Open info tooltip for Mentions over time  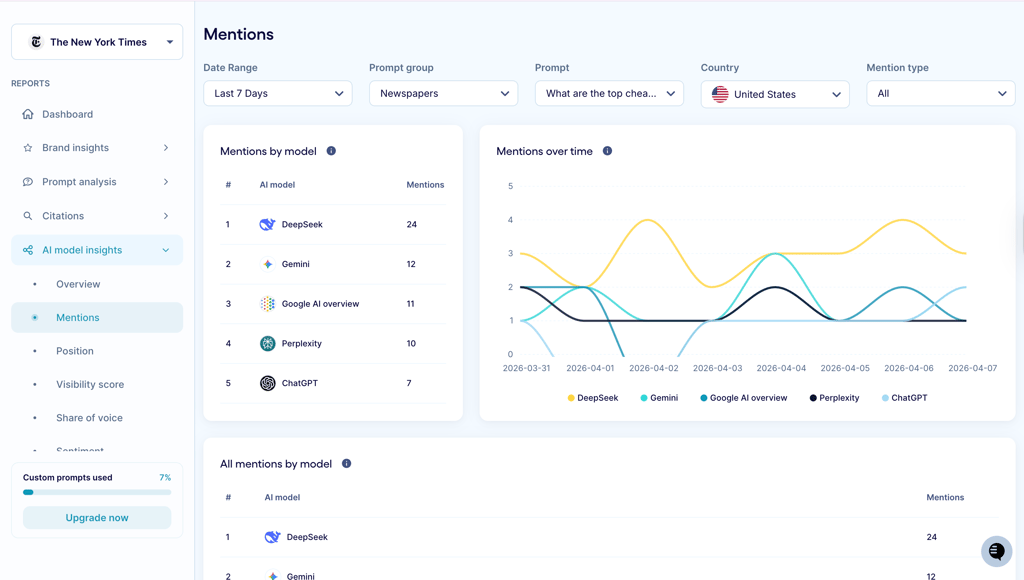pyautogui.click(x=607, y=151)
